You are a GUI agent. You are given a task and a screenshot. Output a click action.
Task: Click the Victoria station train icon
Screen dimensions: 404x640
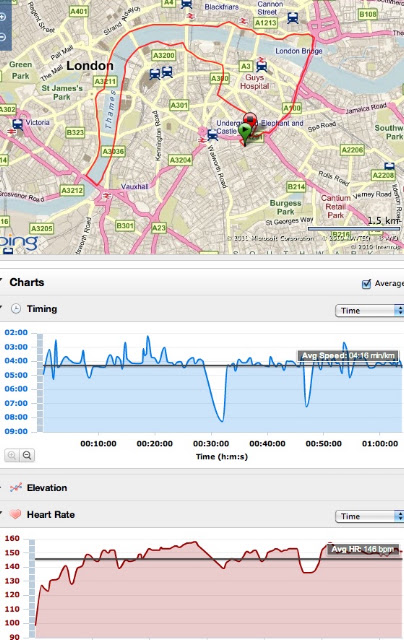(x=17, y=124)
